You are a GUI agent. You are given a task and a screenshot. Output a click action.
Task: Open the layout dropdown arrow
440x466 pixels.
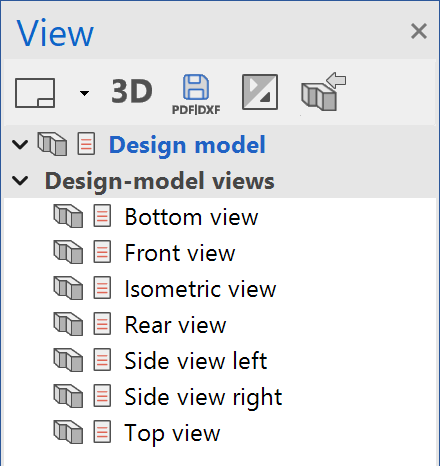click(84, 93)
